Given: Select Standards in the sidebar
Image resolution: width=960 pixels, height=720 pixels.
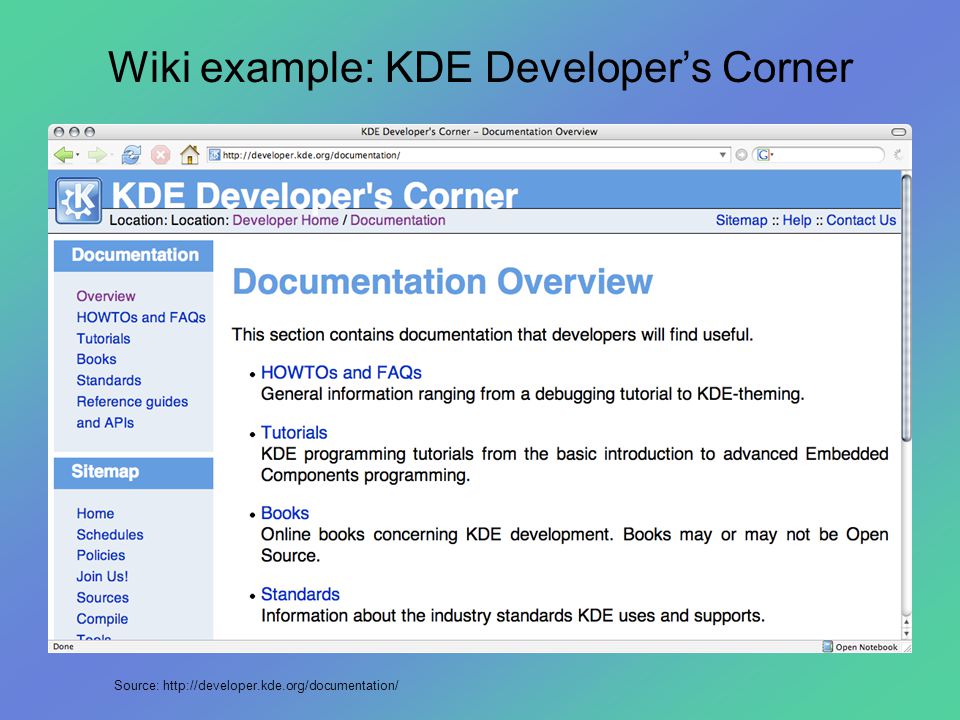Looking at the screenshot, I should [x=109, y=380].
